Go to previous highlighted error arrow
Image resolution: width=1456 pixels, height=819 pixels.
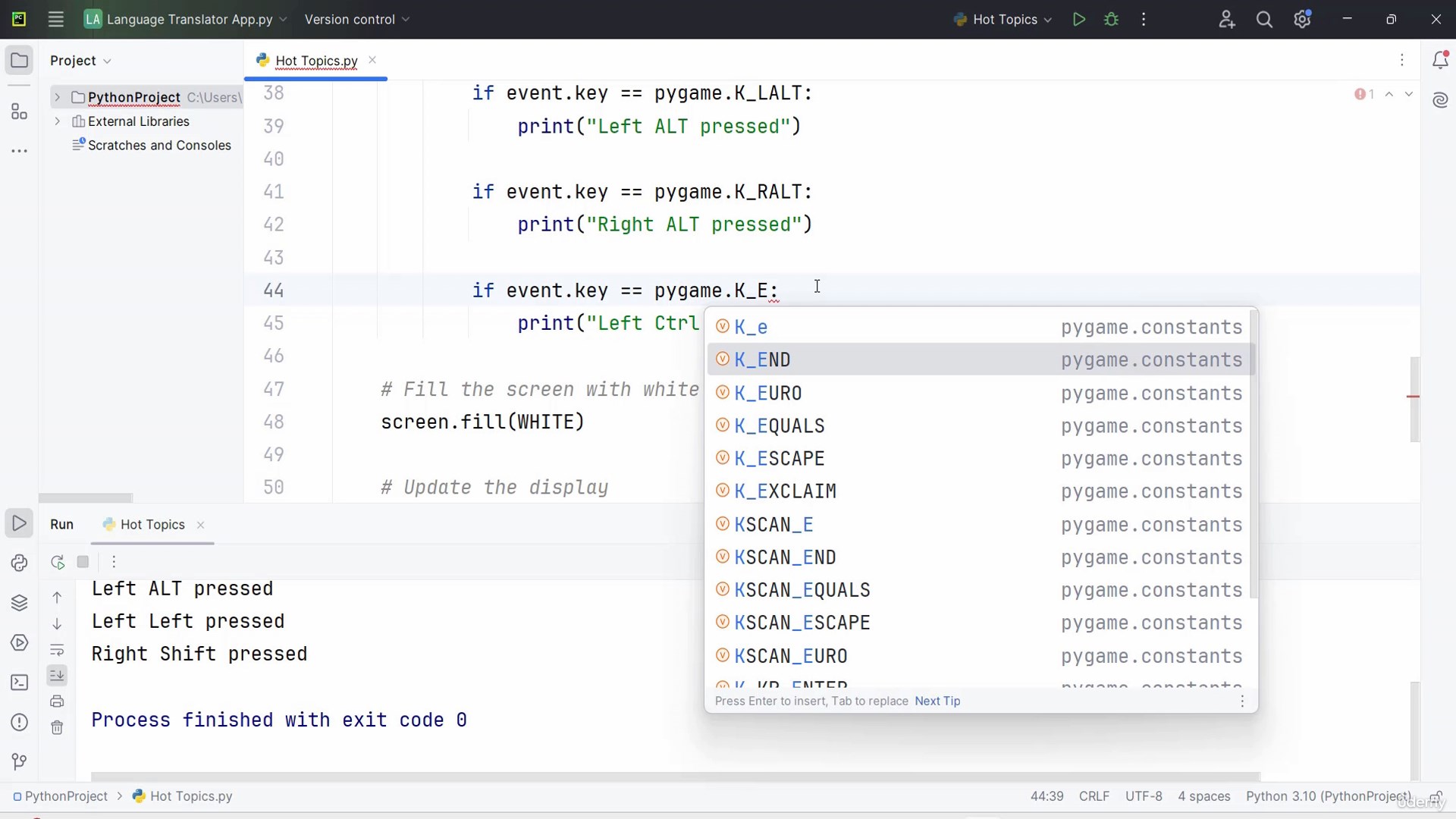(x=1389, y=95)
